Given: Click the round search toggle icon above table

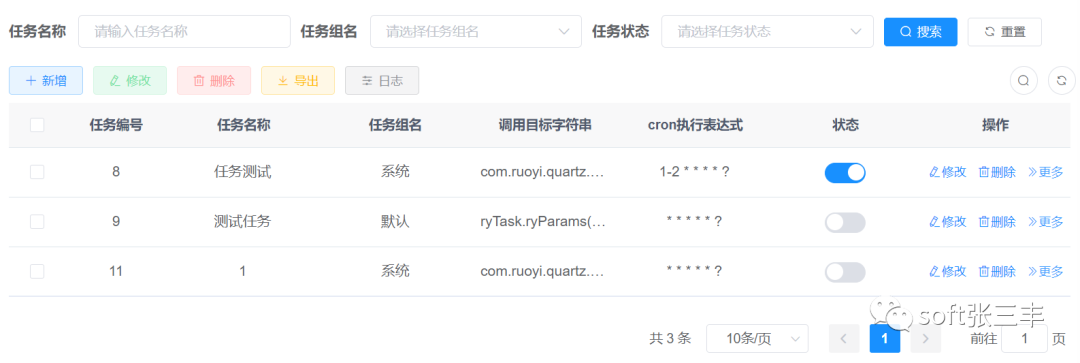Looking at the screenshot, I should pos(1024,81).
